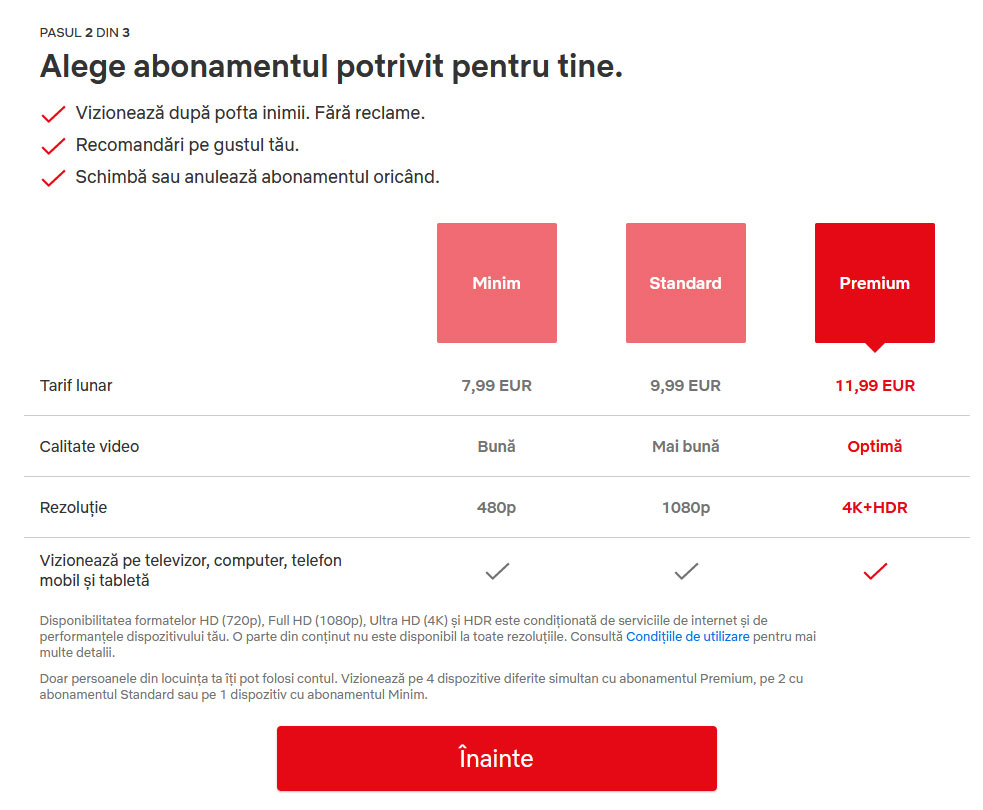Click the gray checkmark under the Minim column
983x810 pixels.
coord(497,571)
